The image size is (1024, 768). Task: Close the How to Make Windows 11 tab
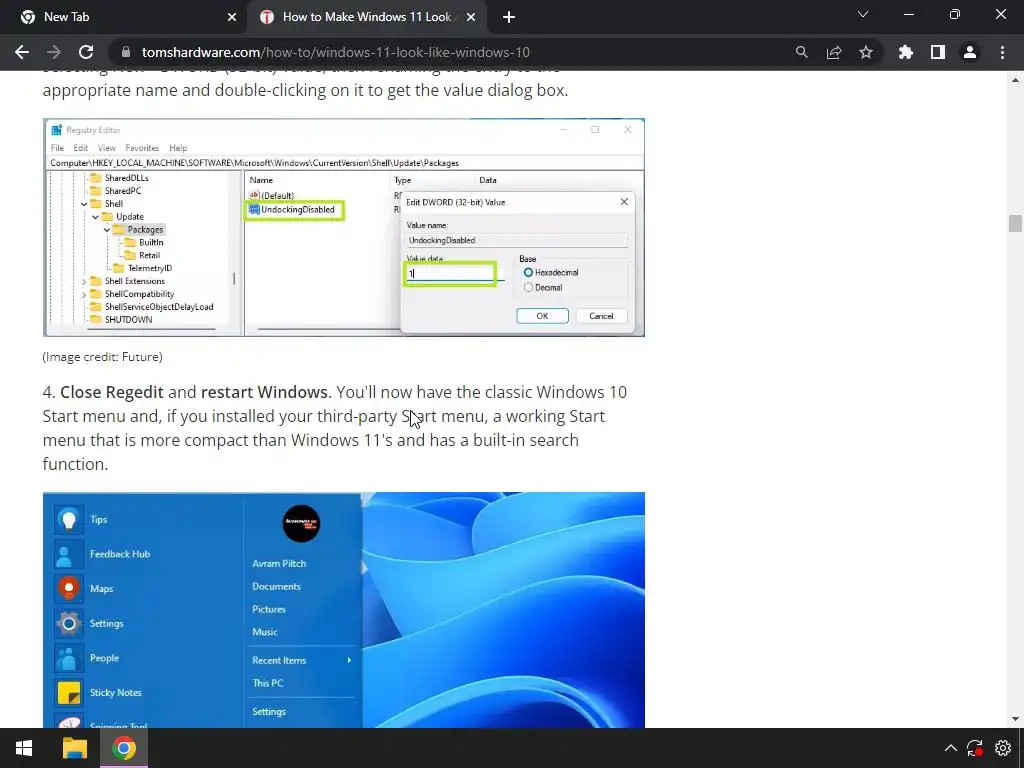pos(471,17)
